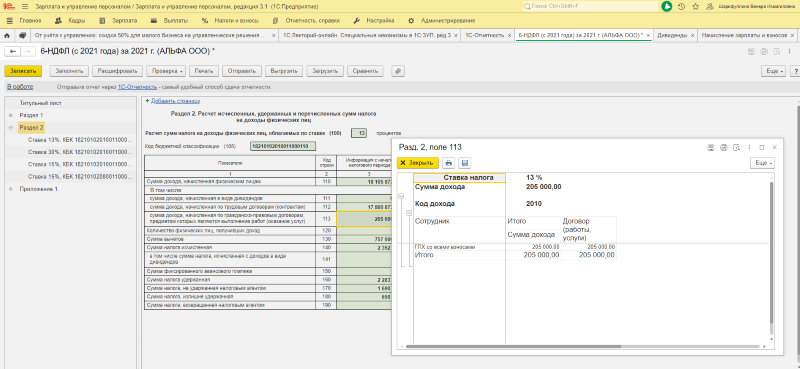Viewport: 800px width, 369px height.
Task: Open the history clock icon
Action: coord(682,7)
